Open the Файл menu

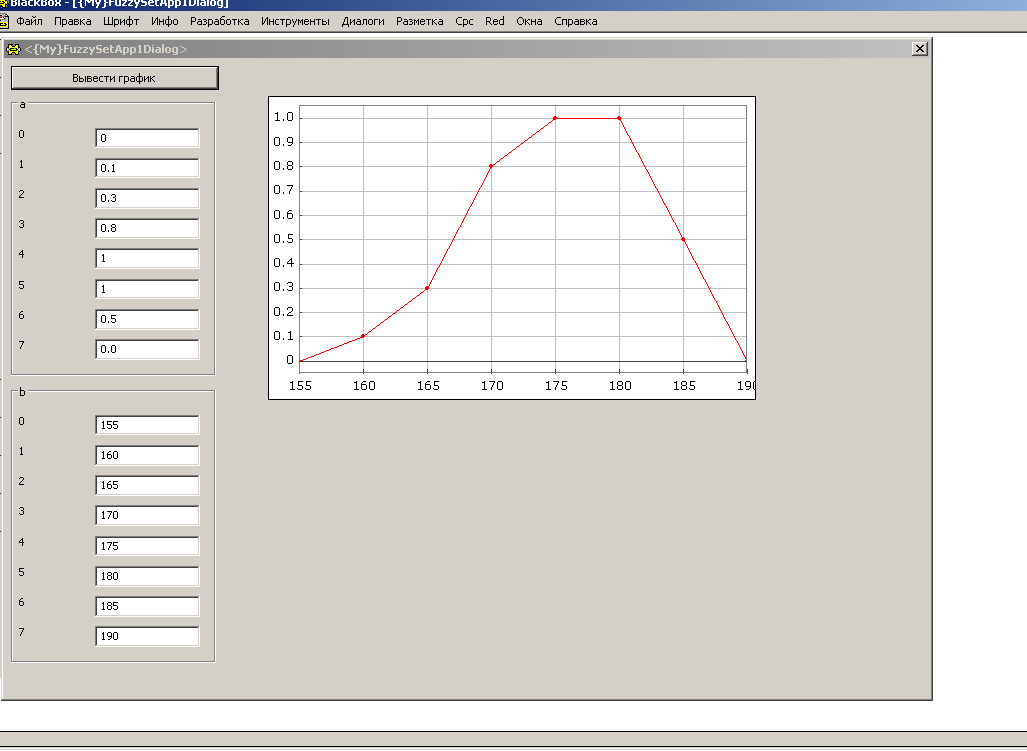(x=29, y=21)
